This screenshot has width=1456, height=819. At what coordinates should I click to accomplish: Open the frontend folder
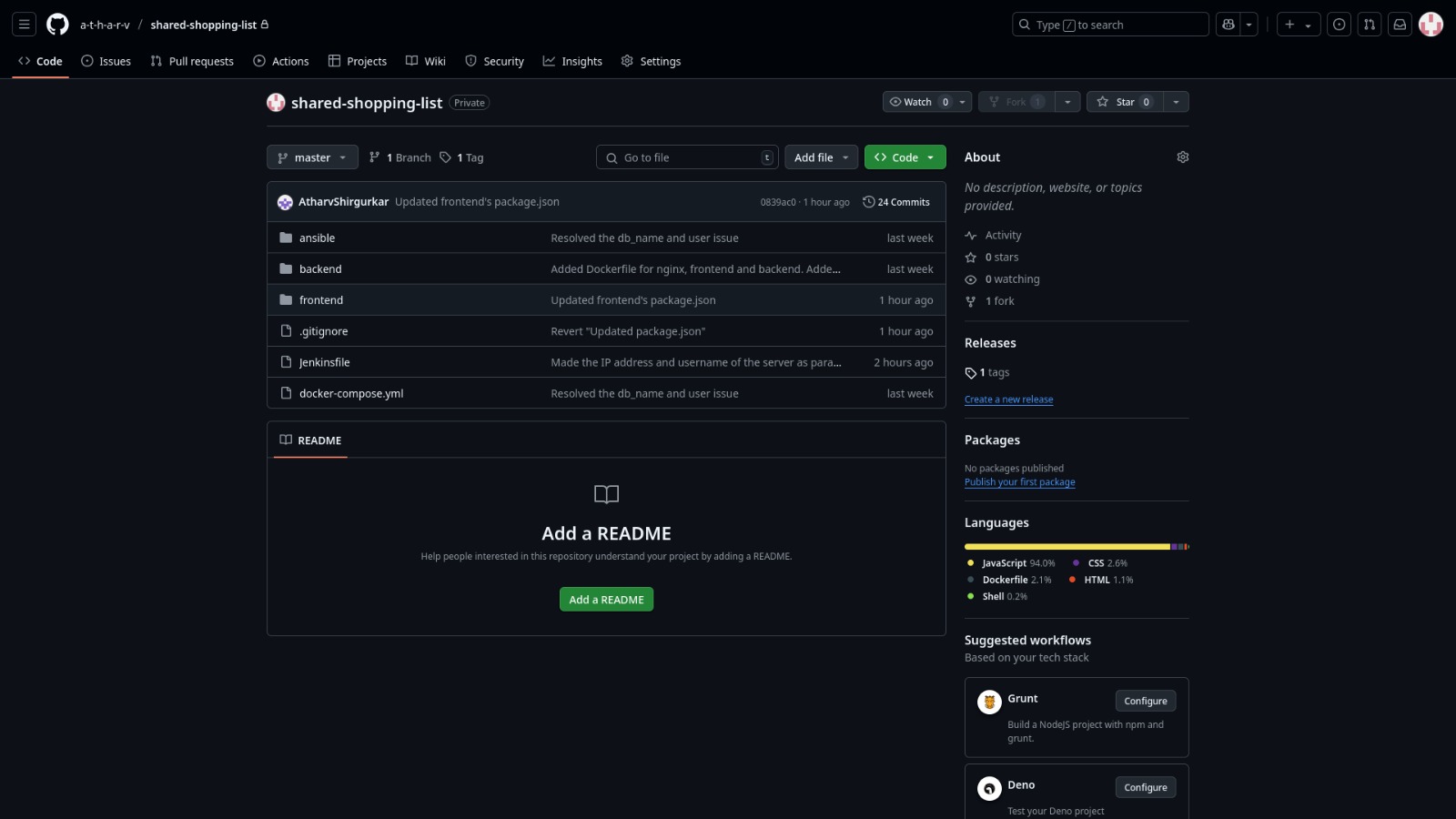[x=321, y=300]
